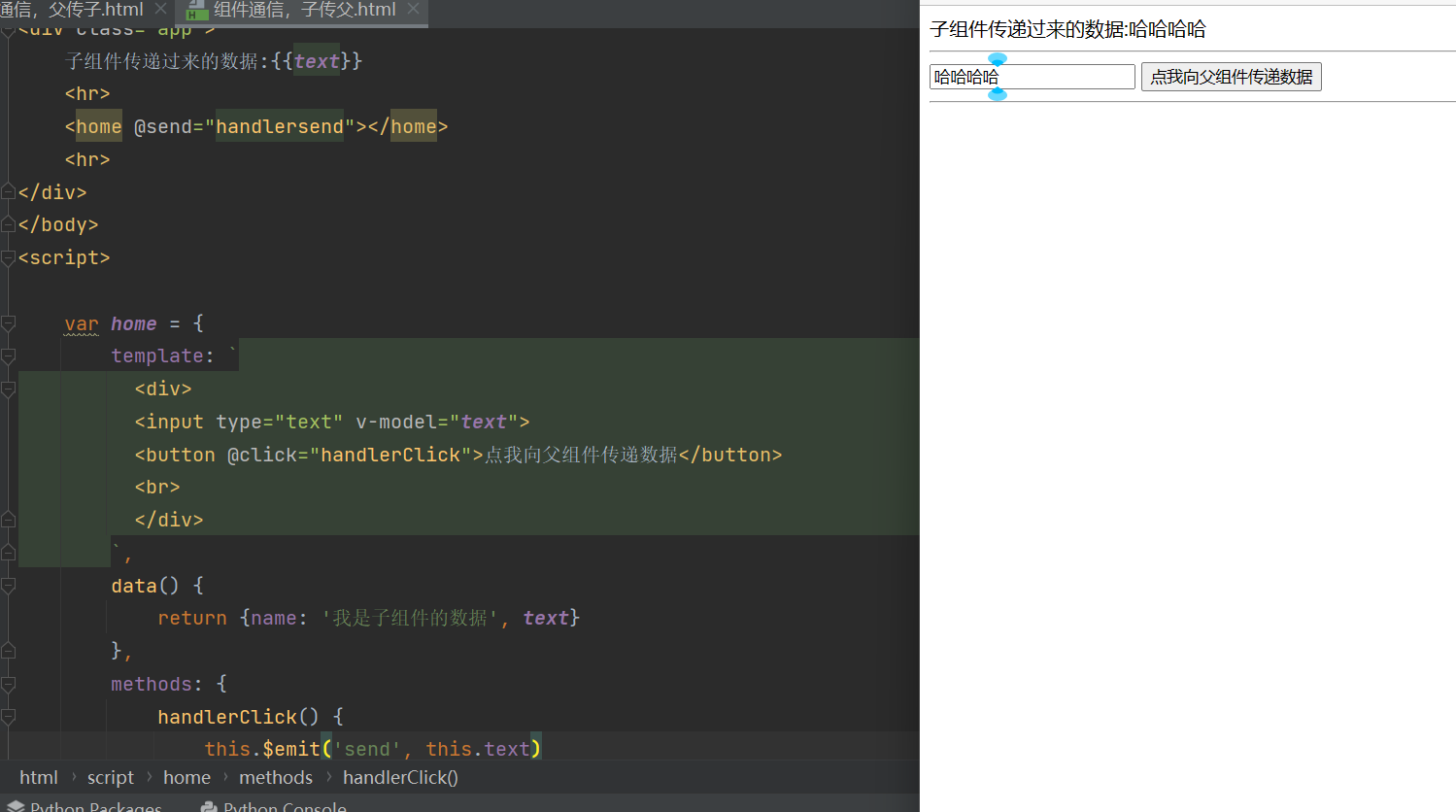Open the Python Packages tool window
This screenshot has width=1456, height=812.
click(x=85, y=806)
